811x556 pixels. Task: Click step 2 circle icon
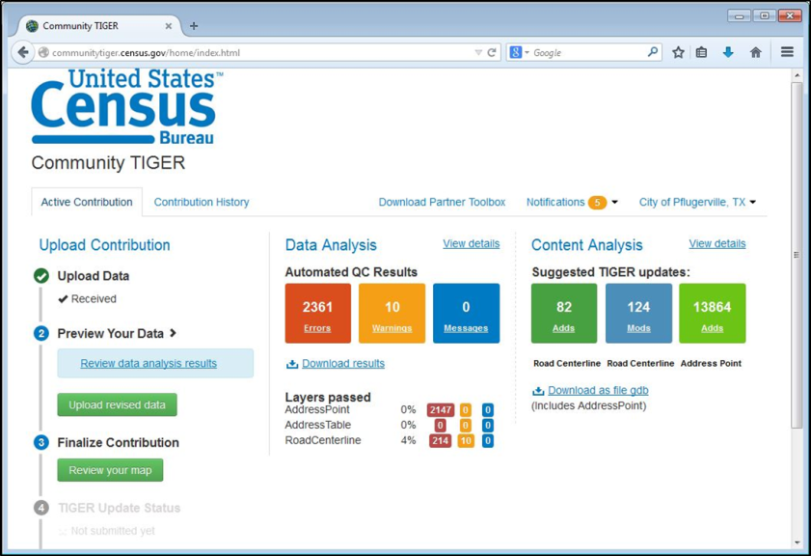point(41,334)
